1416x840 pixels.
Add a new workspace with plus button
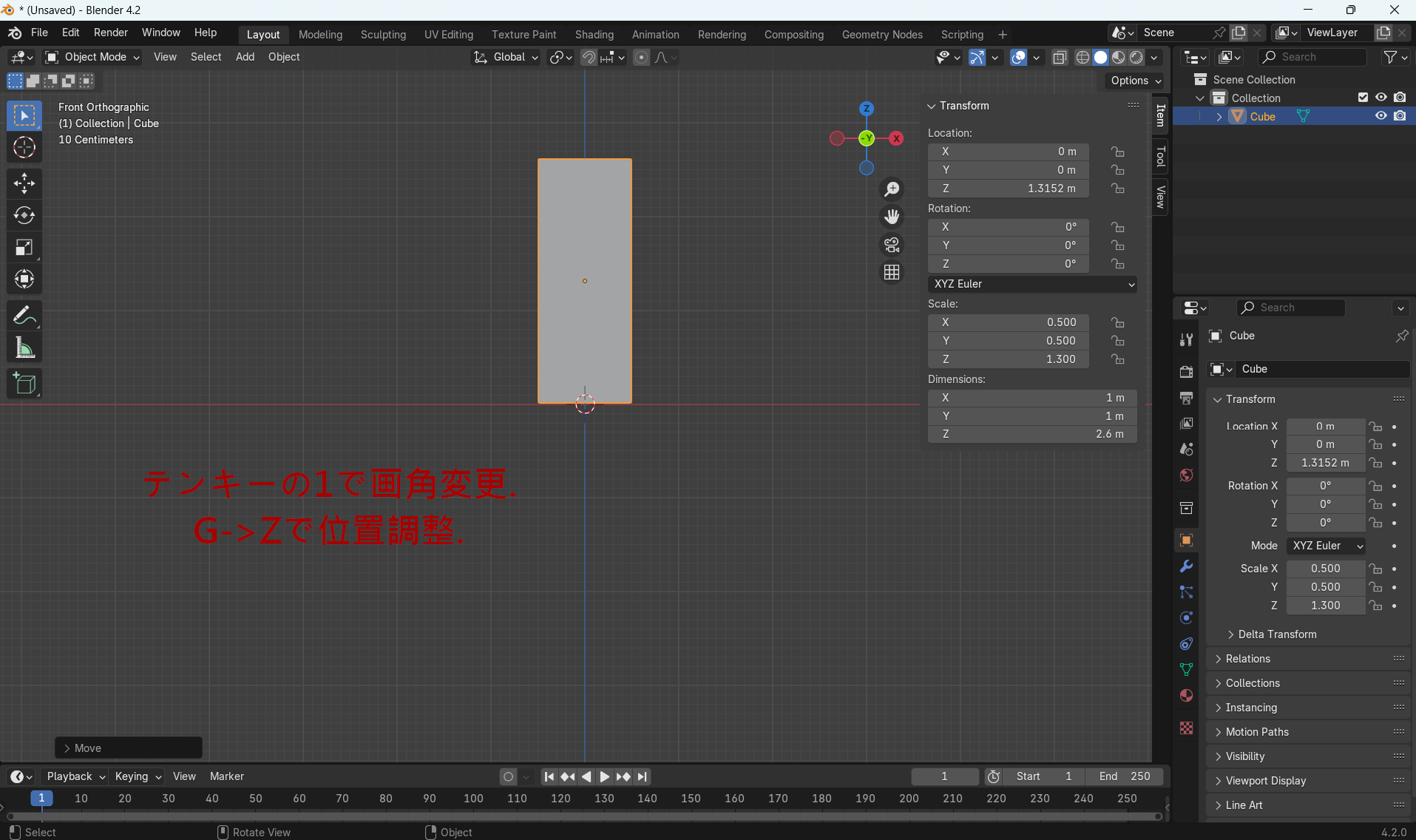coord(1003,35)
